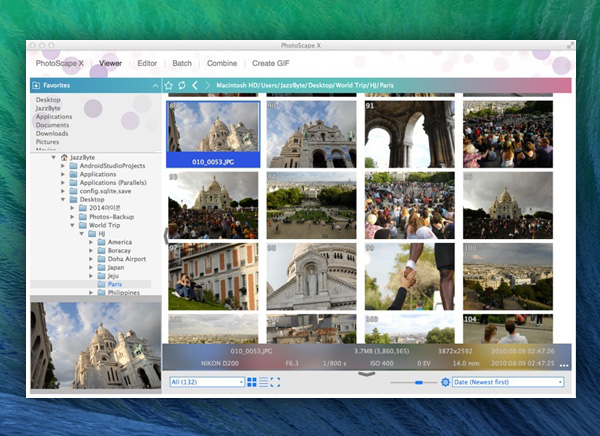600x436 pixels.
Task: Click the Favorites panel icon
Action: point(36,85)
